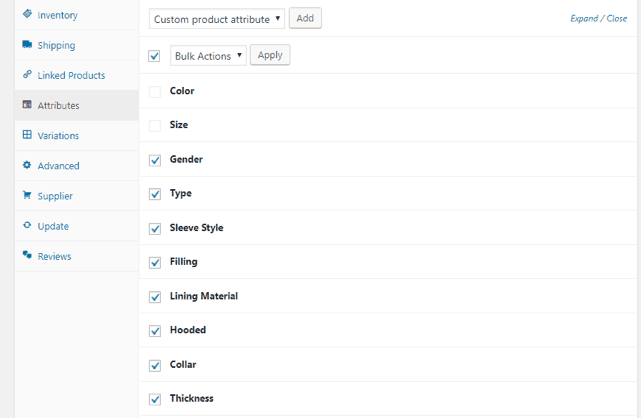Open the Linked Products tab
Image resolution: width=641 pixels, height=418 pixels.
(x=71, y=76)
